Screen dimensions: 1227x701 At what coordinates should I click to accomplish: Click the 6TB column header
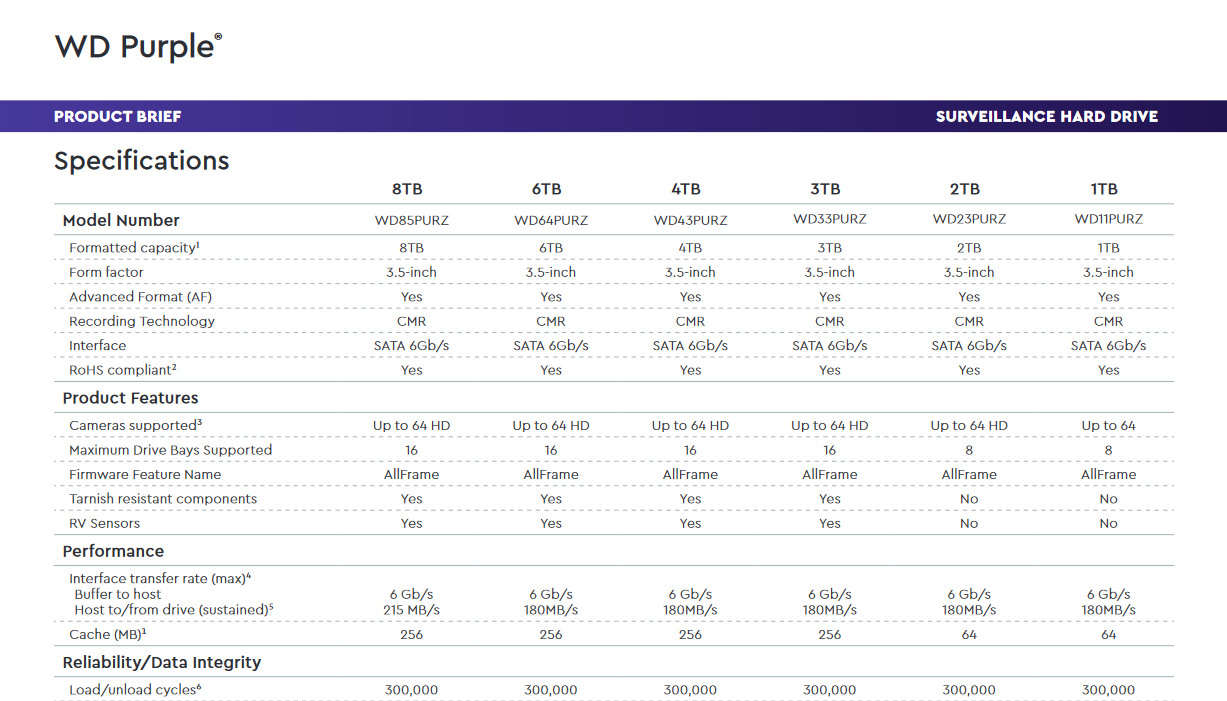point(546,189)
